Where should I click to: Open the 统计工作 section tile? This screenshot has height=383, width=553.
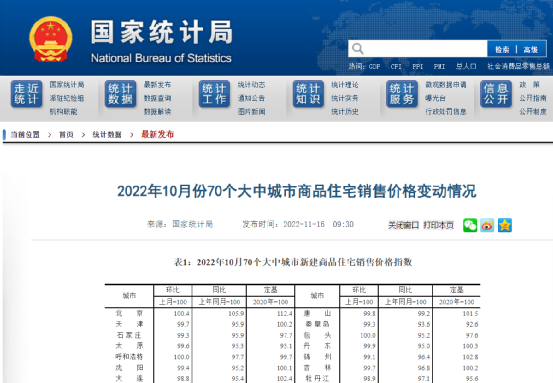point(214,94)
